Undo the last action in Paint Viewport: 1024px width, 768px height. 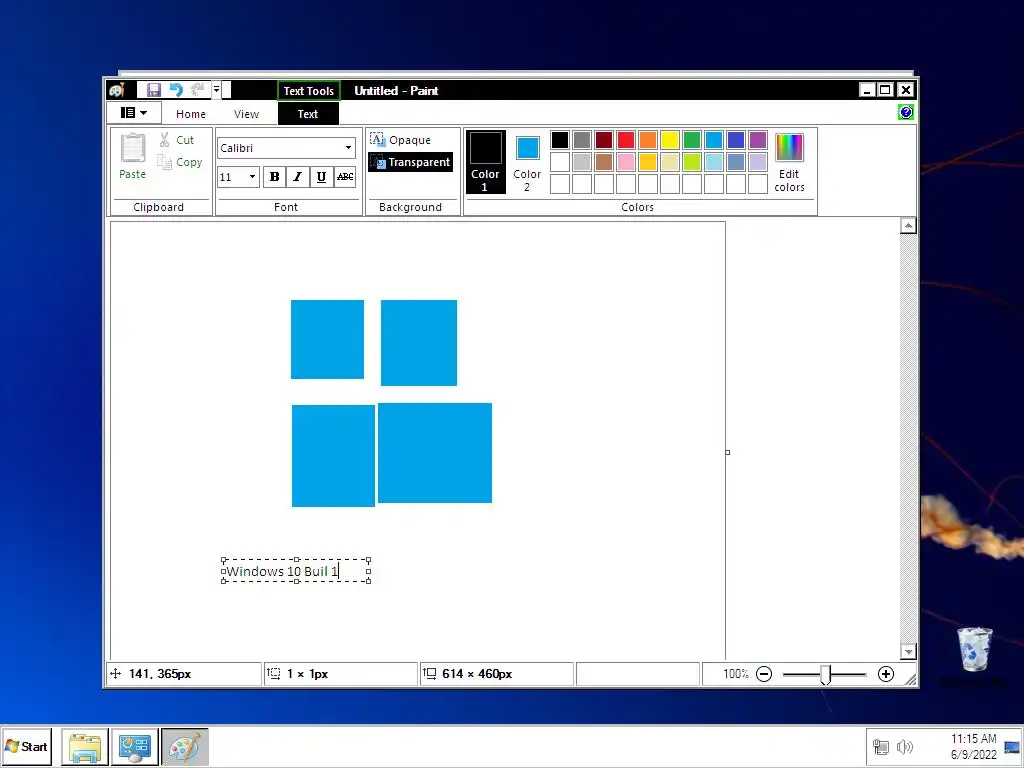(x=176, y=90)
